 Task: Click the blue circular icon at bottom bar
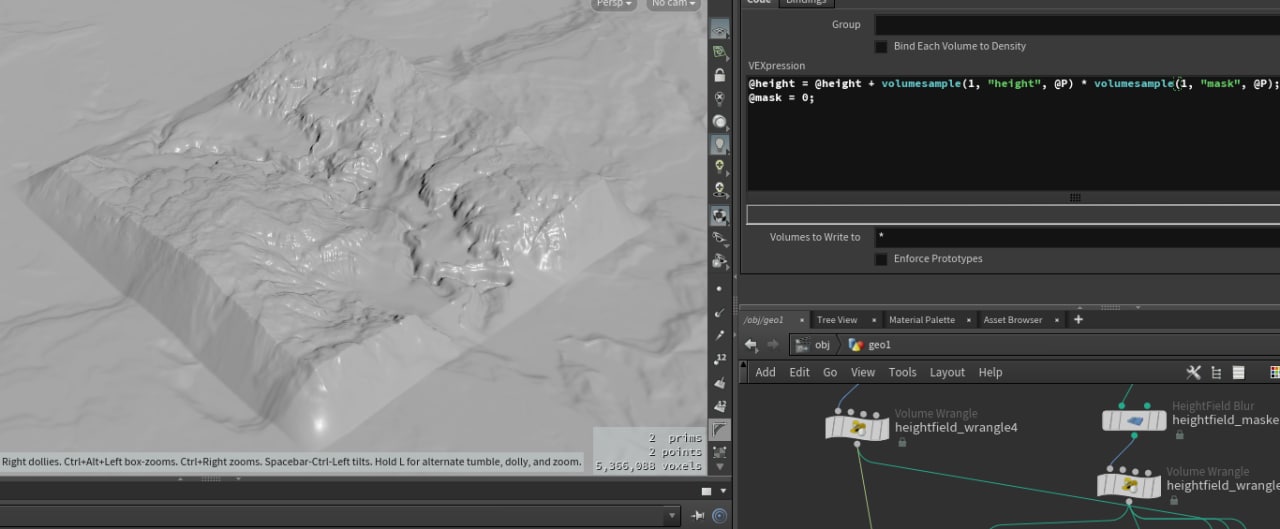tap(720, 516)
